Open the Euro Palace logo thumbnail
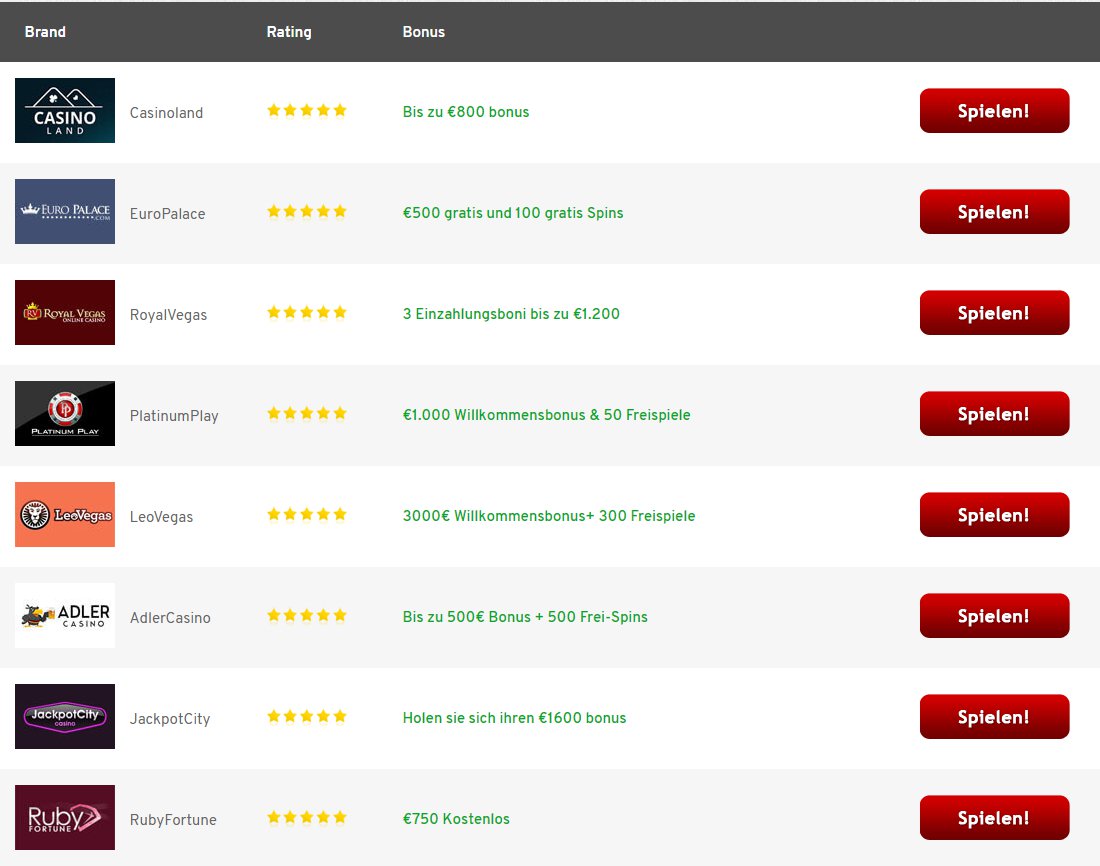The width and height of the screenshot is (1100, 866). pyautogui.click(x=65, y=211)
